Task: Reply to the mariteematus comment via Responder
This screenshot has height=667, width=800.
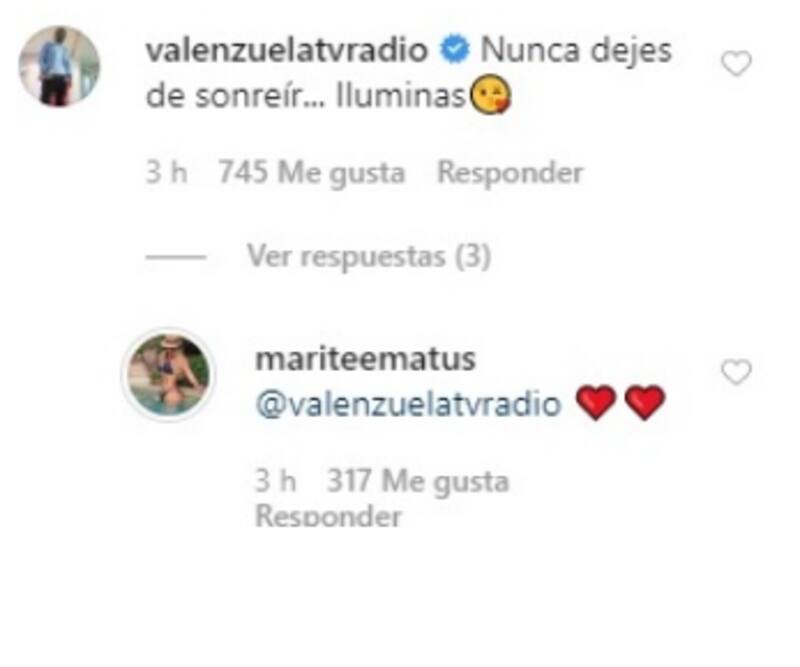Action: click(328, 516)
